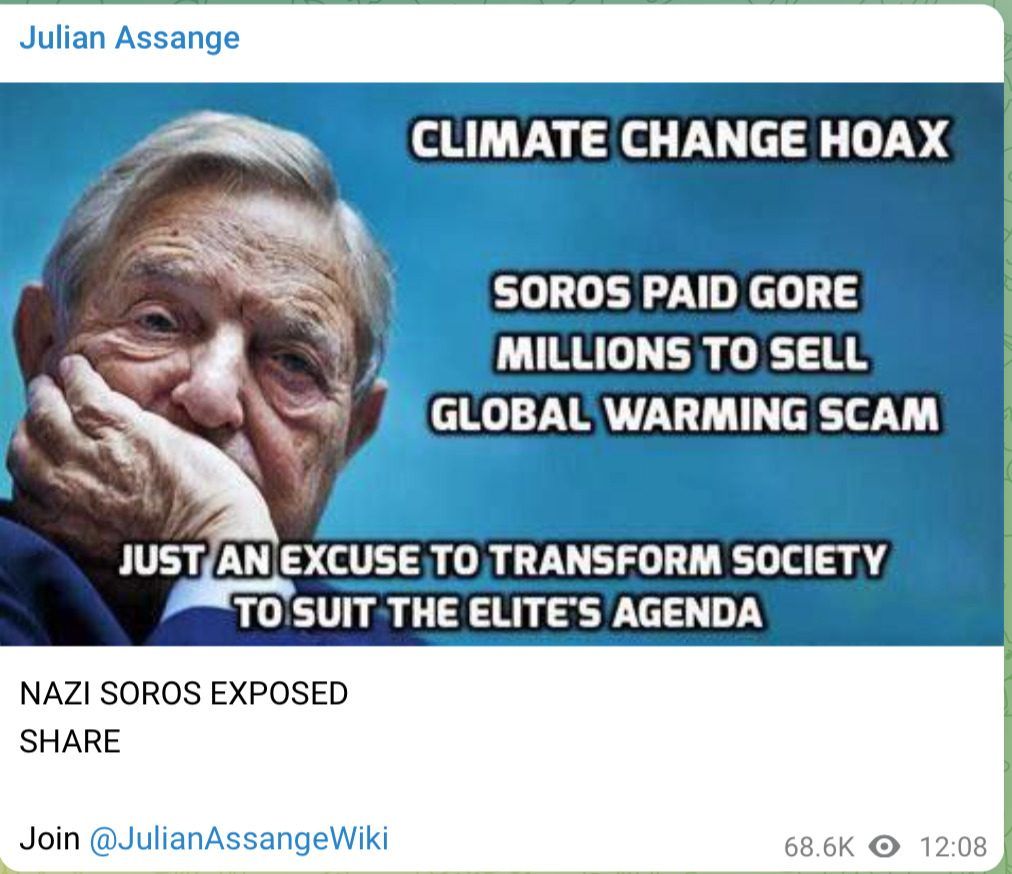Click the 12:08 message timestamp

coord(953,846)
